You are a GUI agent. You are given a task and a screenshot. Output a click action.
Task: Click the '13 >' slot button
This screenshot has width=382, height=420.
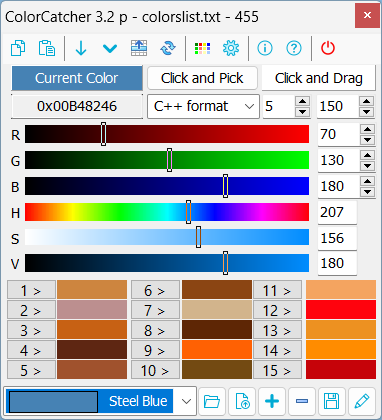pos(278,330)
